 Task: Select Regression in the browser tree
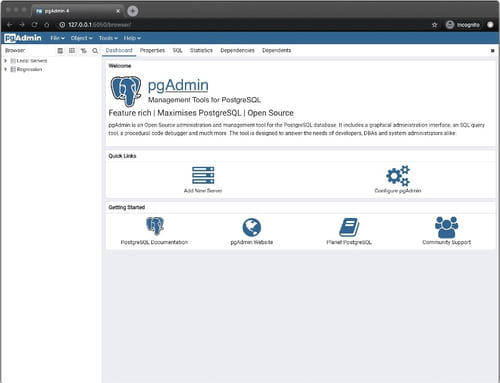pyautogui.click(x=29, y=69)
